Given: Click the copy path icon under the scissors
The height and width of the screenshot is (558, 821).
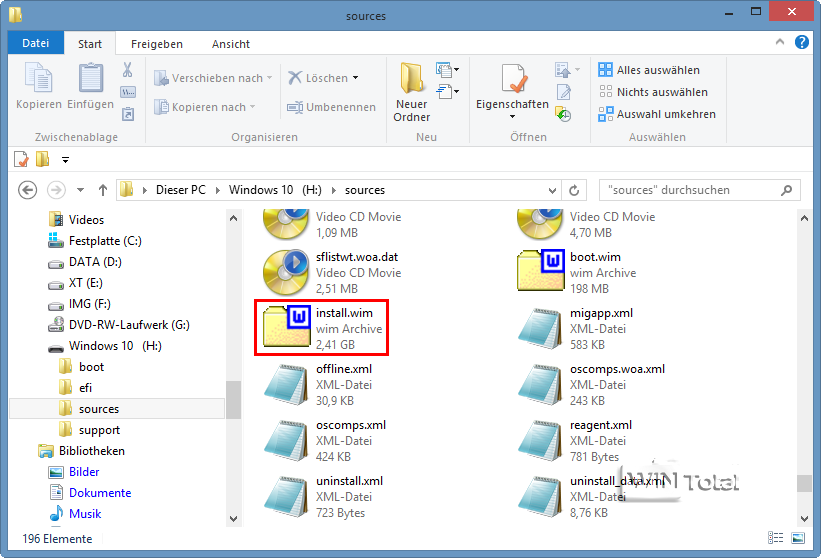Looking at the screenshot, I should pyautogui.click(x=128, y=92).
